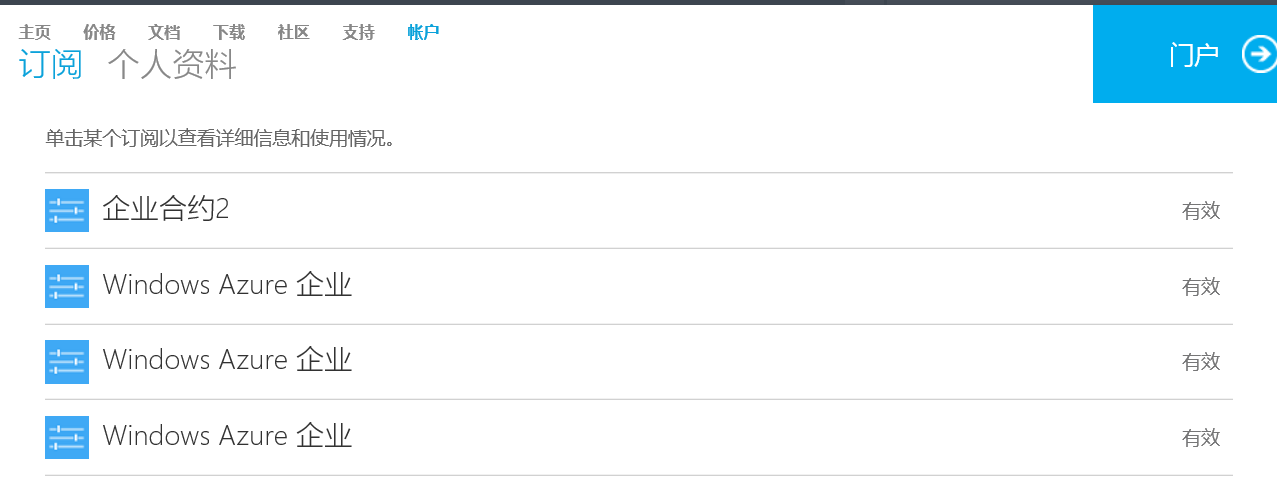The height and width of the screenshot is (480, 1277).
Task: Visit the 社区 navigation link
Action: tap(294, 32)
